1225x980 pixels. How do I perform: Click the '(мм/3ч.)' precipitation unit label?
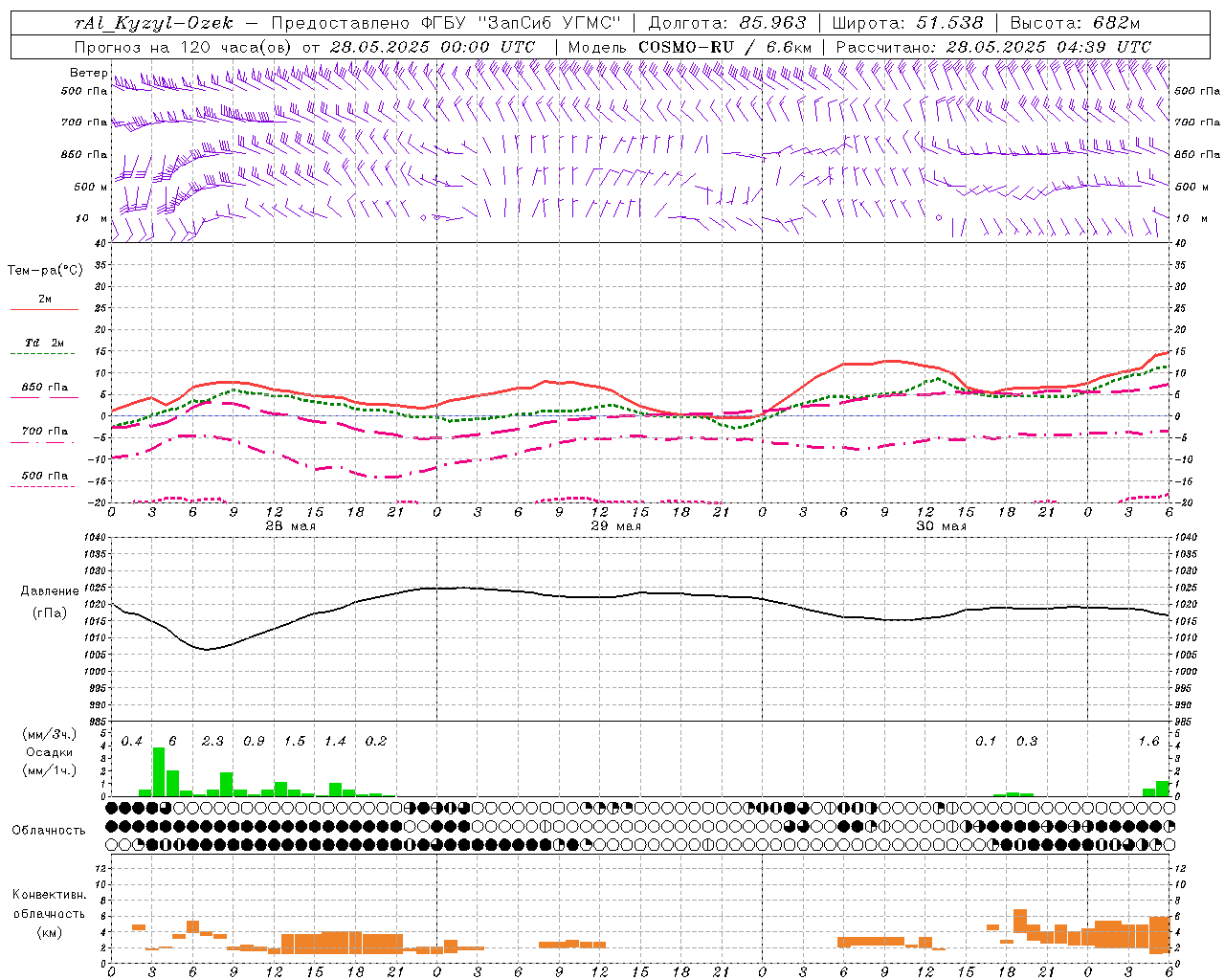(50, 734)
